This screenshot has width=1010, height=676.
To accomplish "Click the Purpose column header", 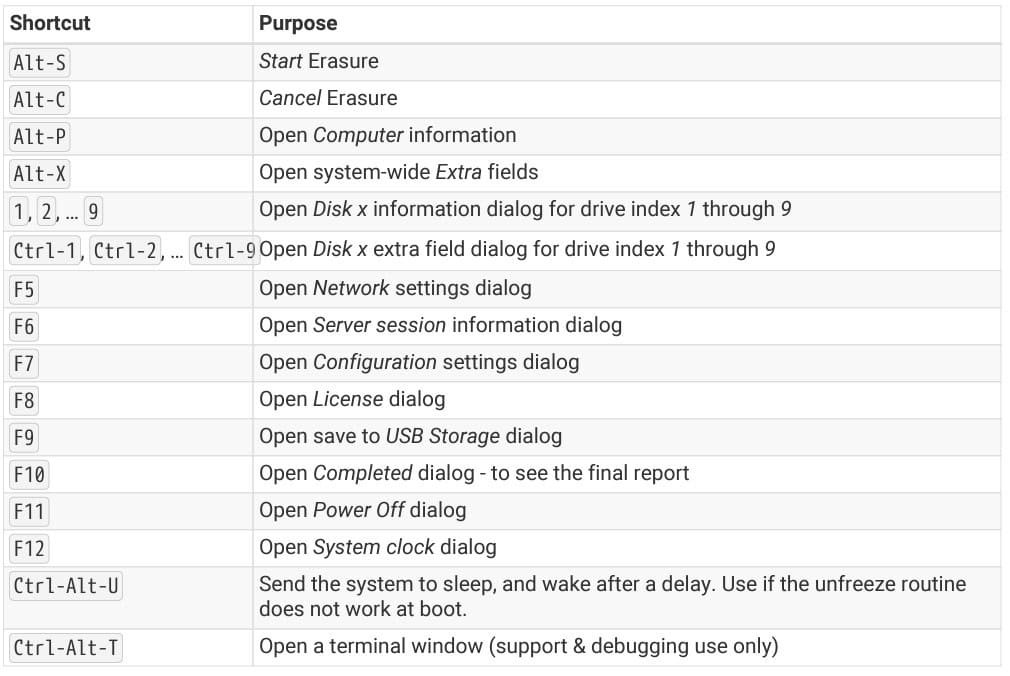I will point(298,23).
